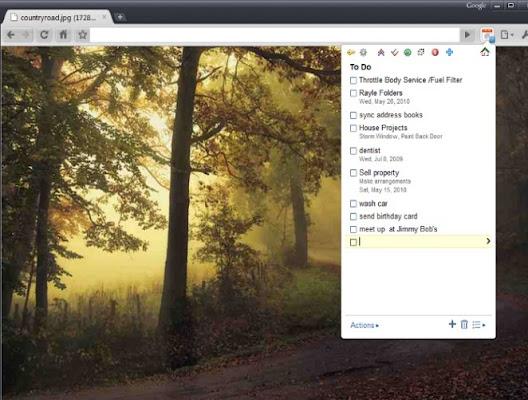The image size is (528, 400).
Task: Check off dentist task
Action: (353, 151)
